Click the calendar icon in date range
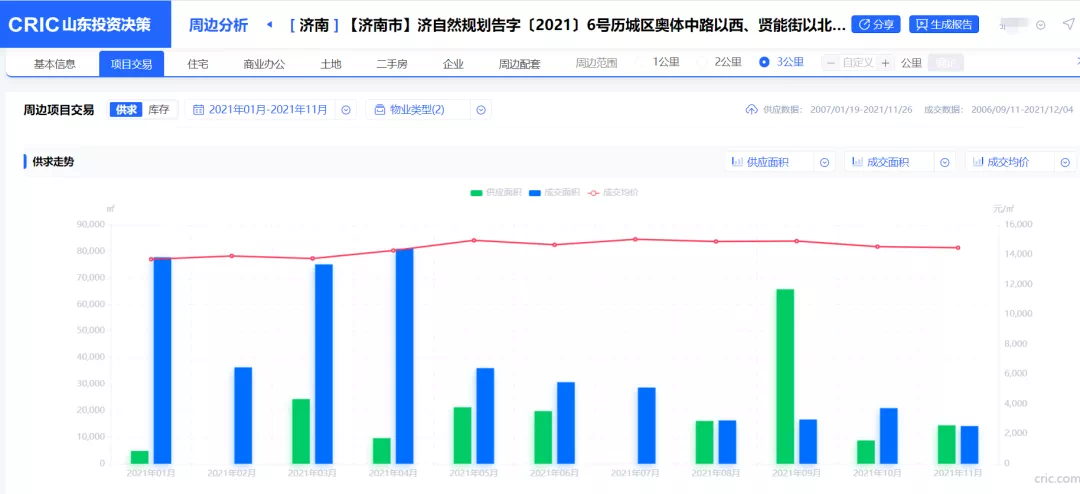The image size is (1080, 494). [198, 110]
